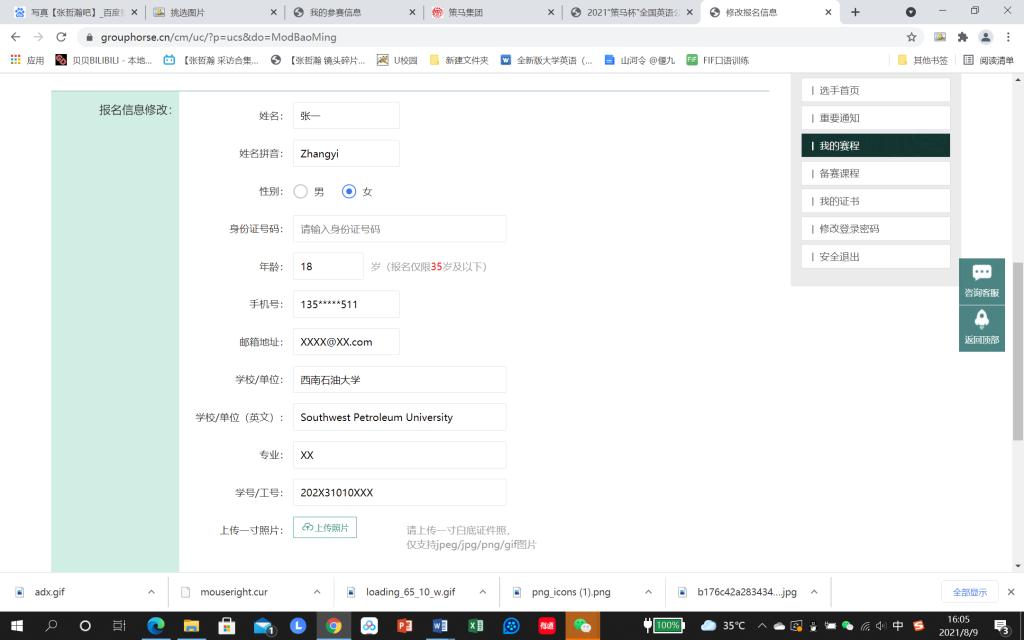1024x640 pixels.
Task: Open the browser extensions puzzle icon
Action: [962, 37]
